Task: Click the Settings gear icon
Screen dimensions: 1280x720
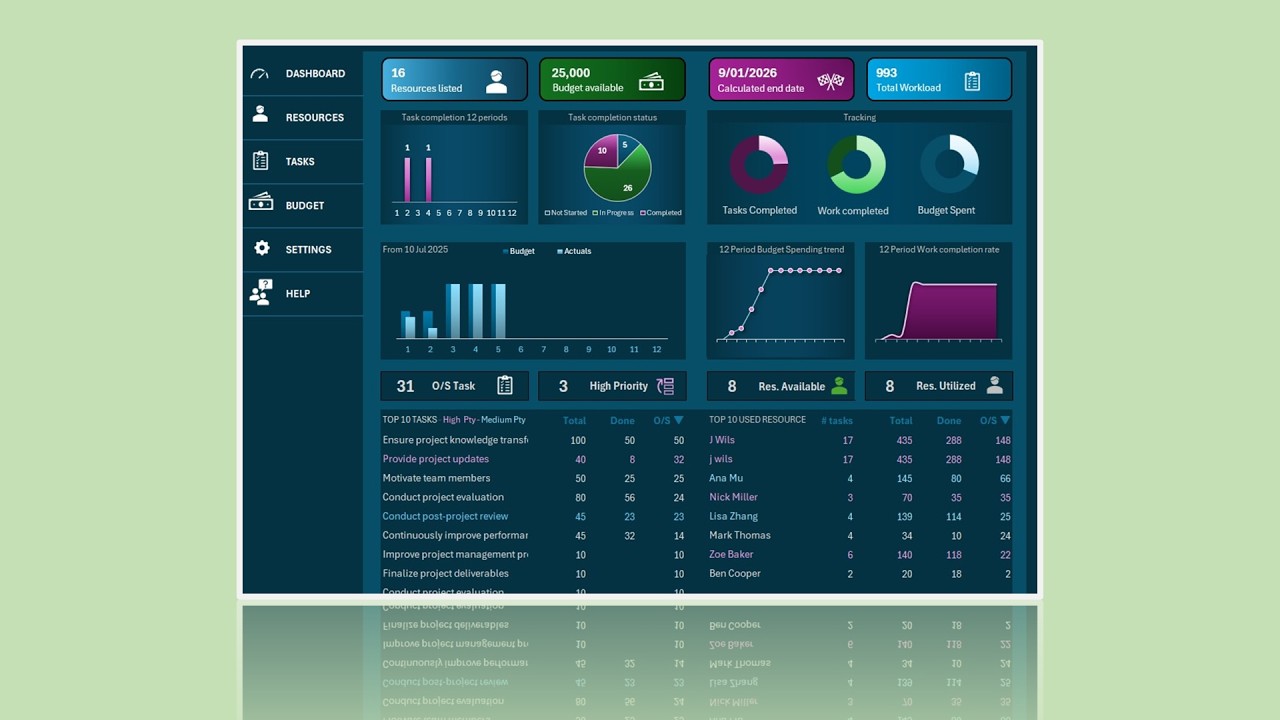Action: tap(262, 248)
